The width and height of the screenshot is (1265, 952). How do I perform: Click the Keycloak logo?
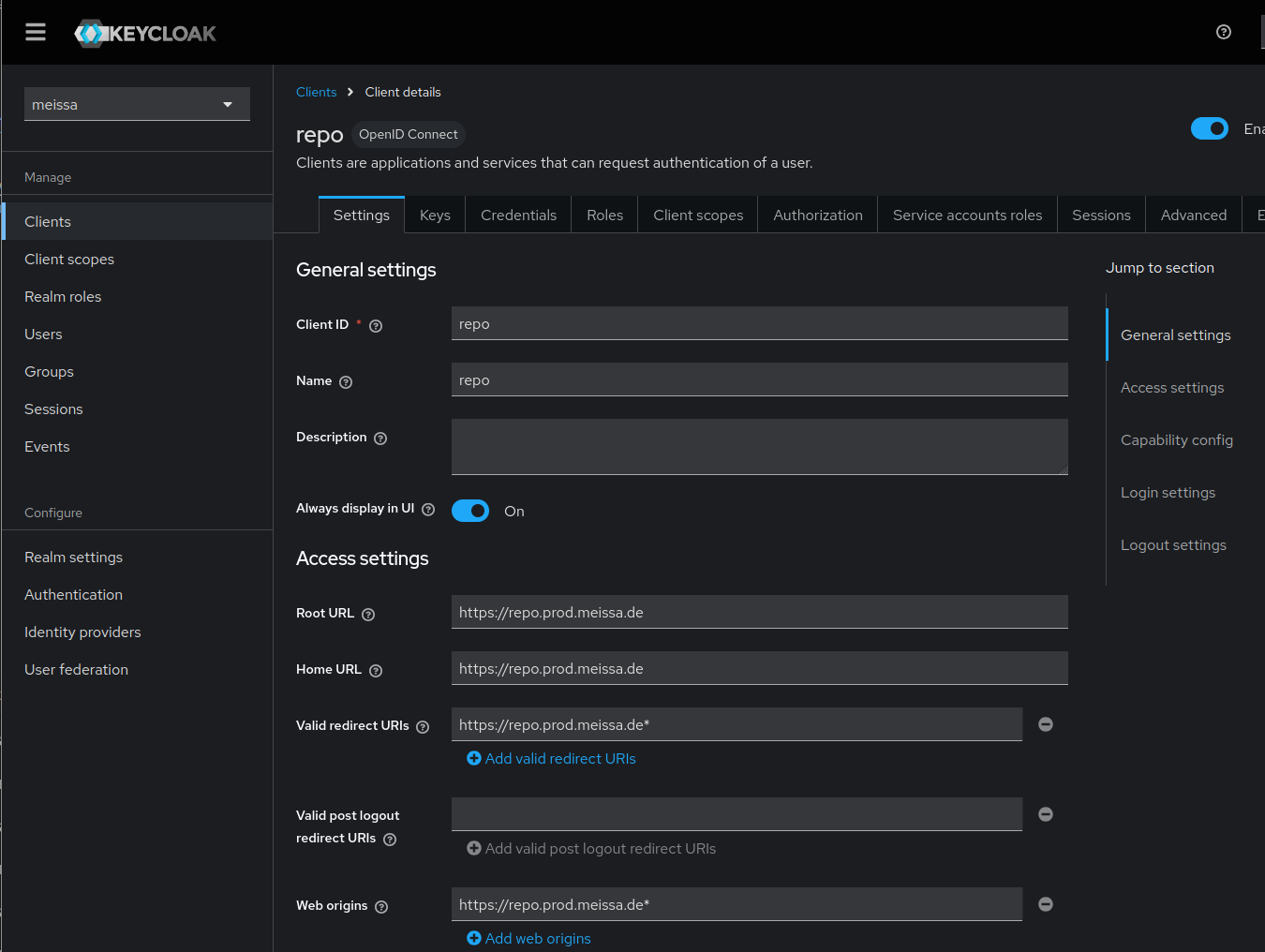click(x=145, y=34)
